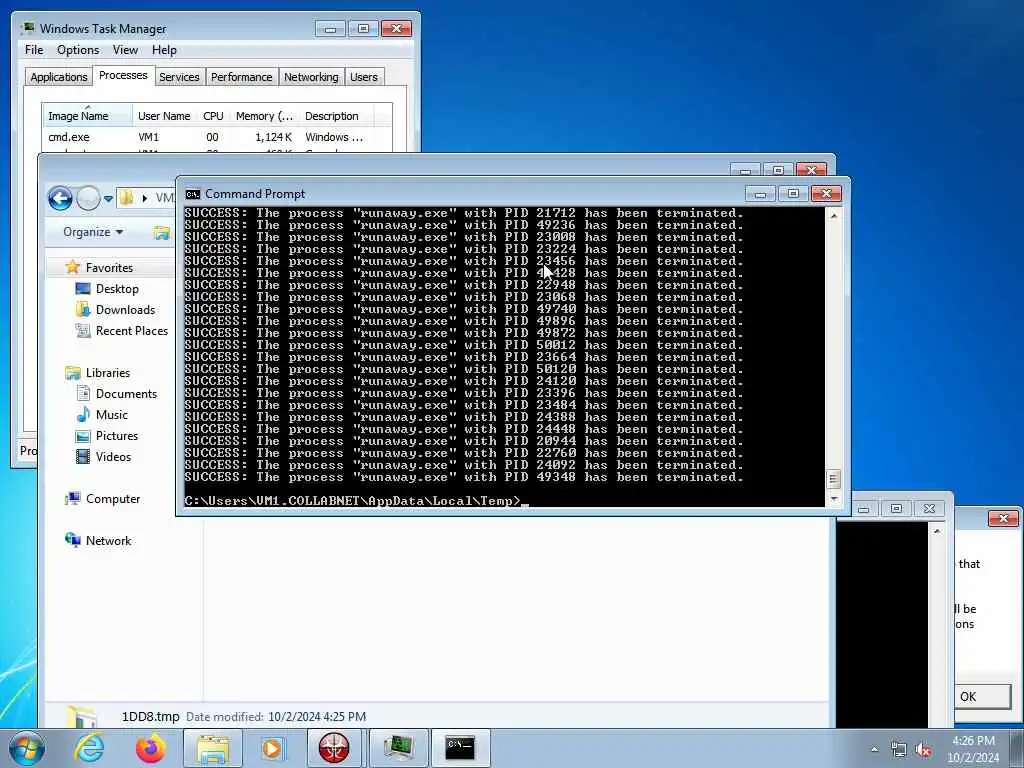Switch to Applications tab

click(x=59, y=77)
